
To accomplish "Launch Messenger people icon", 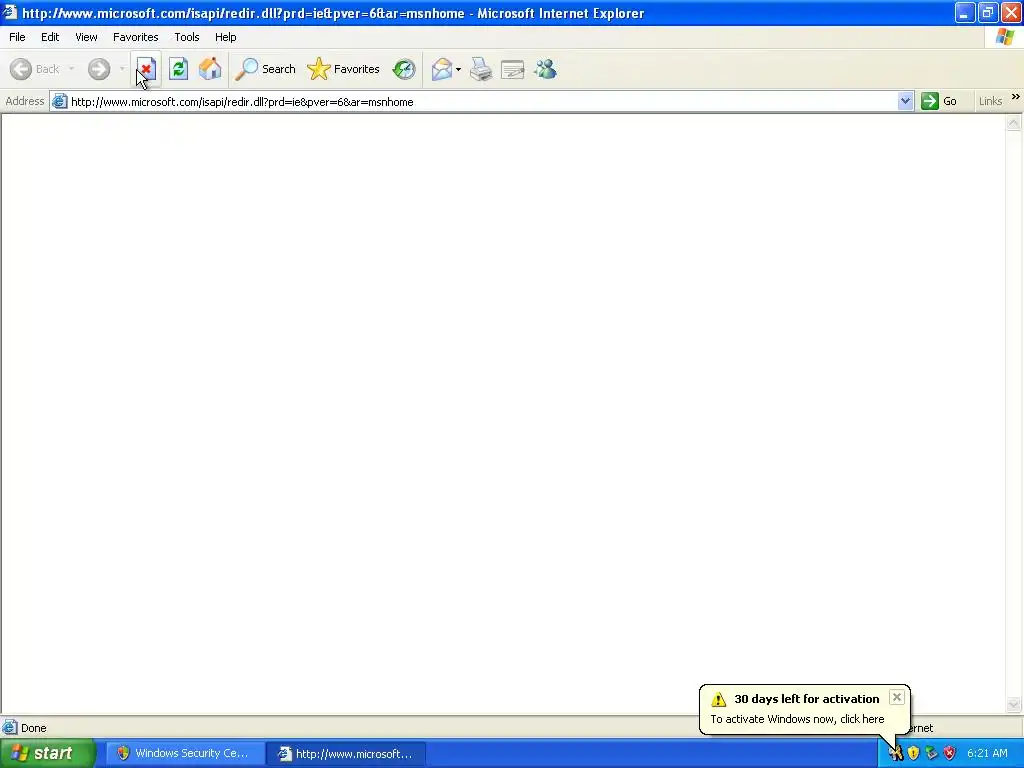I will [x=545, y=69].
